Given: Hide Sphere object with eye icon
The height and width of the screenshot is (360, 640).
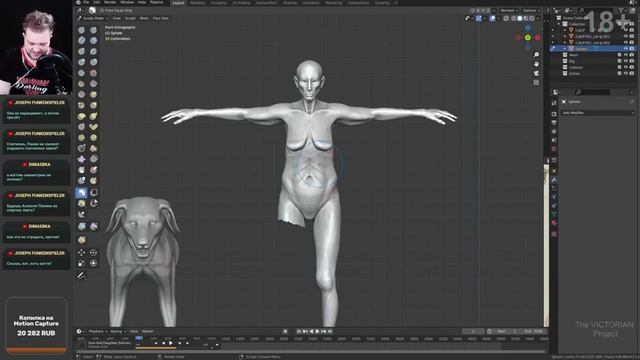Looking at the screenshot, I should 626,49.
